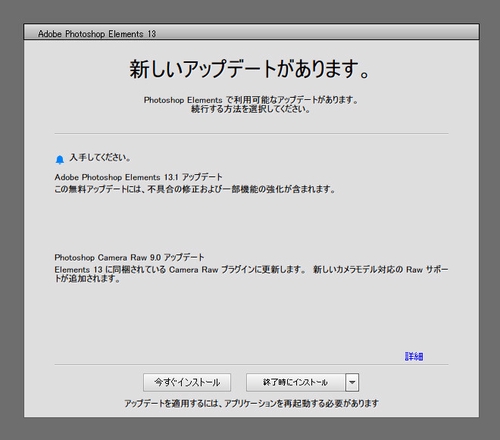
Task: Click the 新しいアップデートがあります heading
Action: point(250,69)
